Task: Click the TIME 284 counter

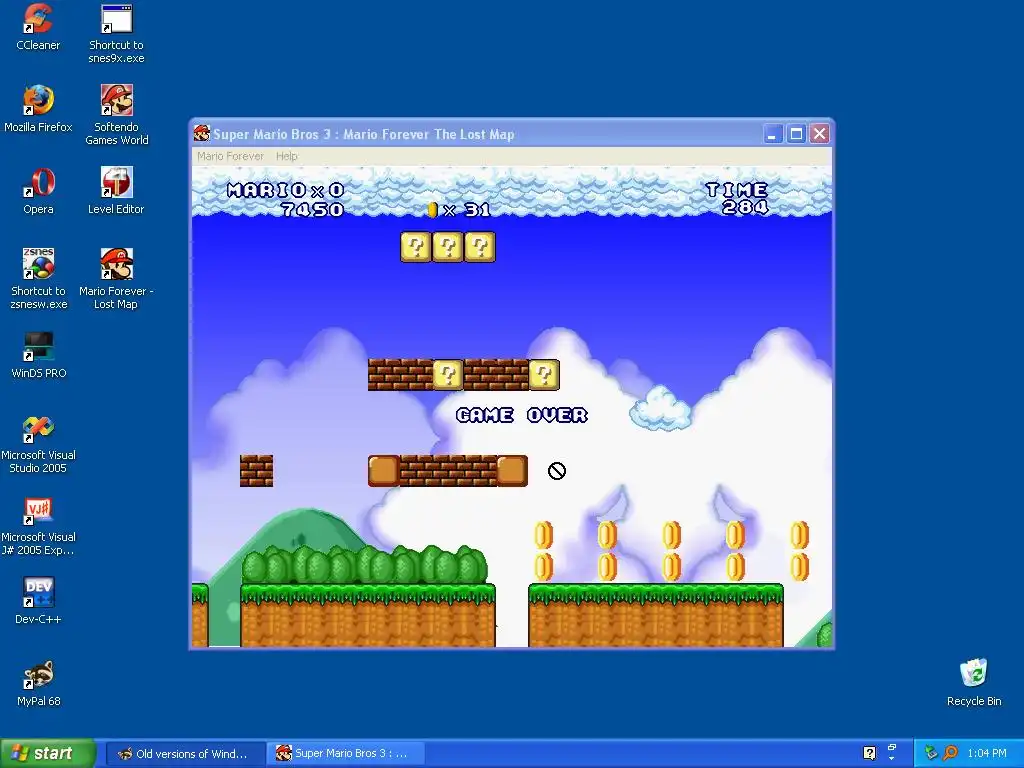Action: coord(738,199)
